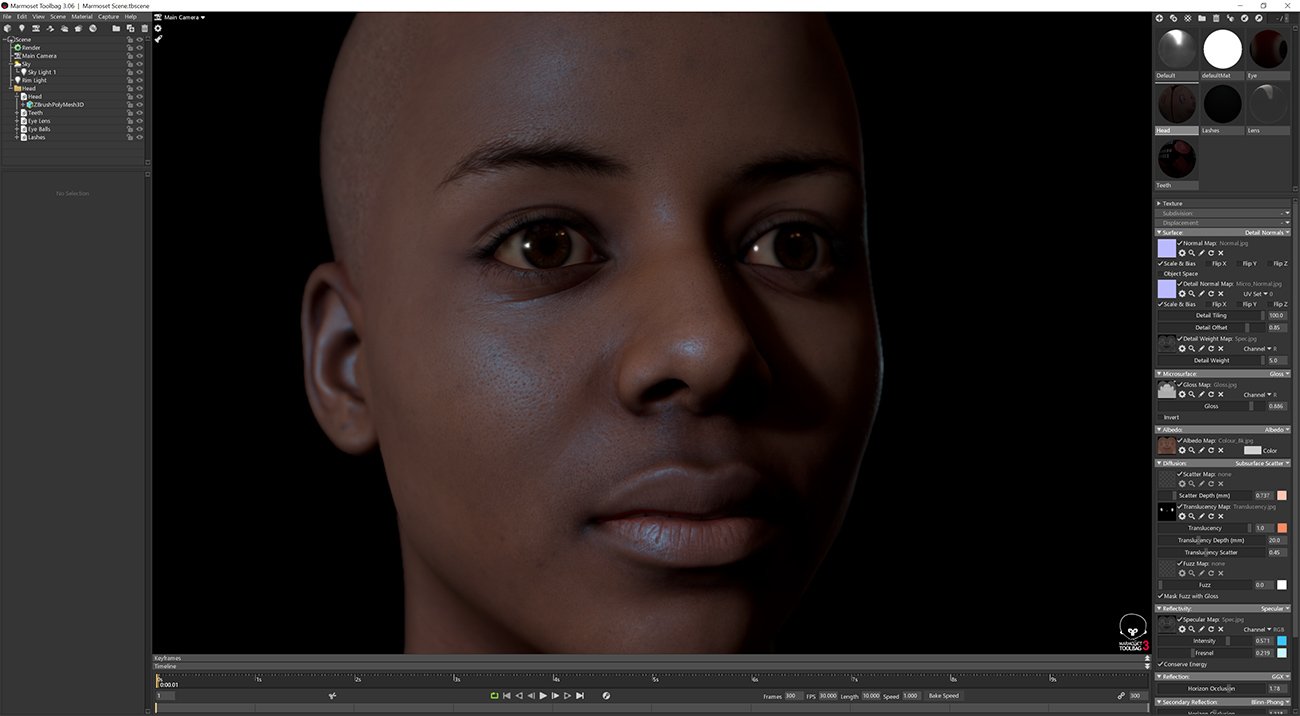The width and height of the screenshot is (1300, 716).
Task: Select the add camera icon in the toolbar
Action: tap(35, 29)
